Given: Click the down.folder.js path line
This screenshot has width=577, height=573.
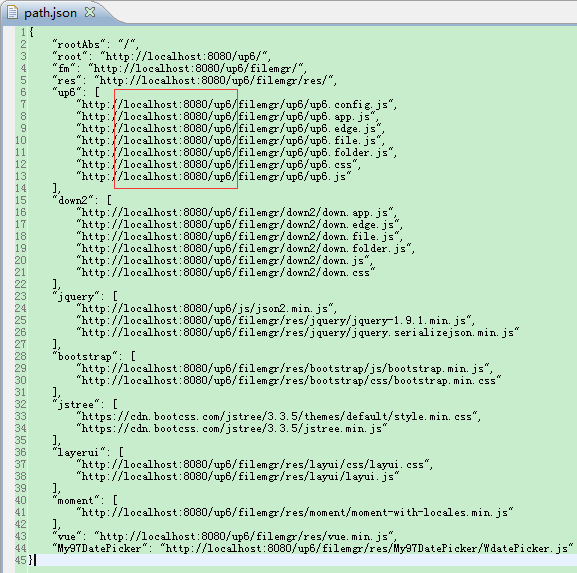Looking at the screenshot, I should pos(245,249).
